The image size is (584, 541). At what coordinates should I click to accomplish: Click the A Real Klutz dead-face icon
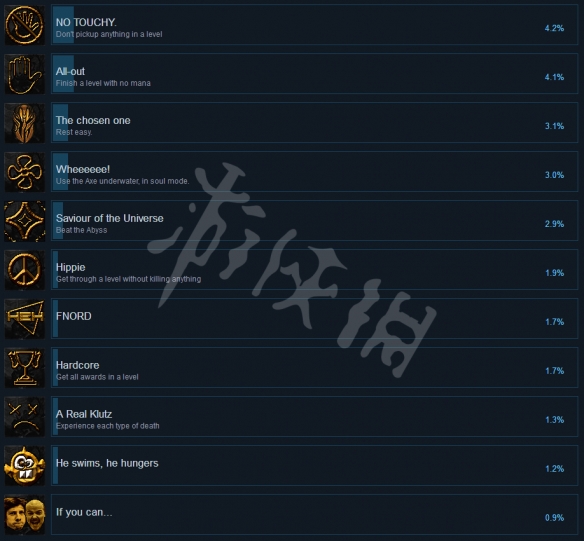pos(25,417)
